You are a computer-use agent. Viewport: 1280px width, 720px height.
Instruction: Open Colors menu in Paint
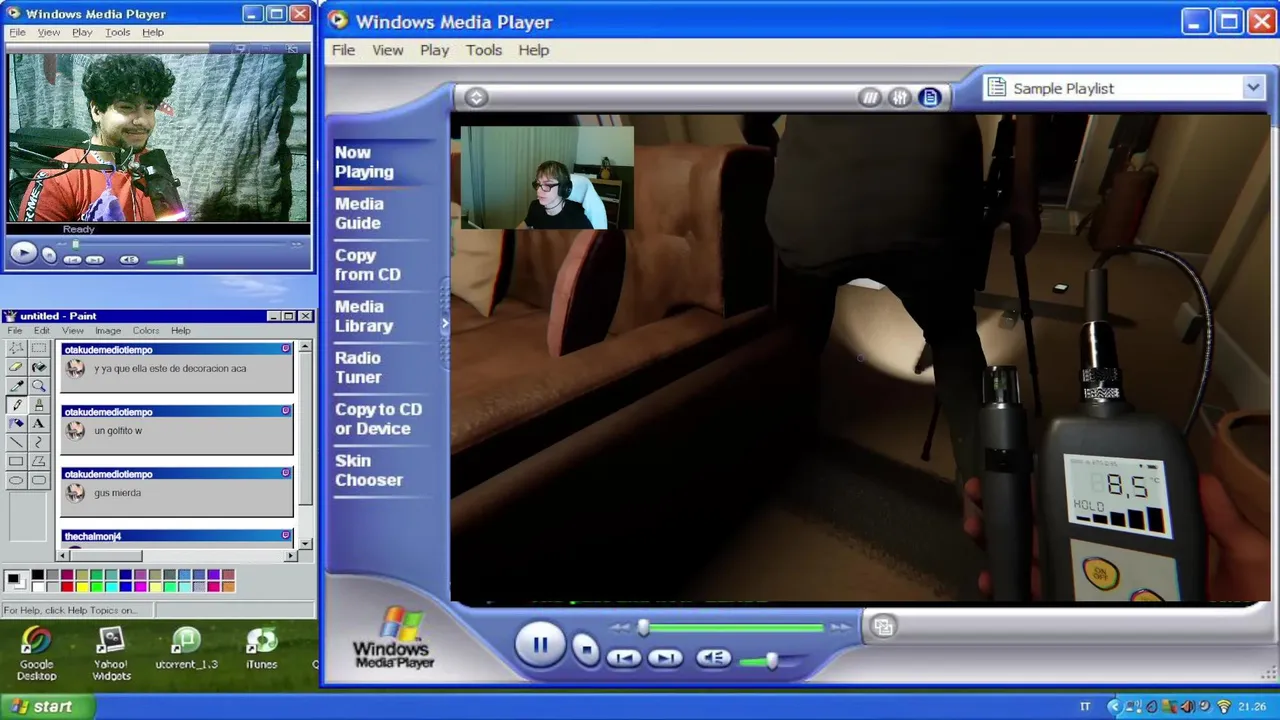click(x=146, y=330)
